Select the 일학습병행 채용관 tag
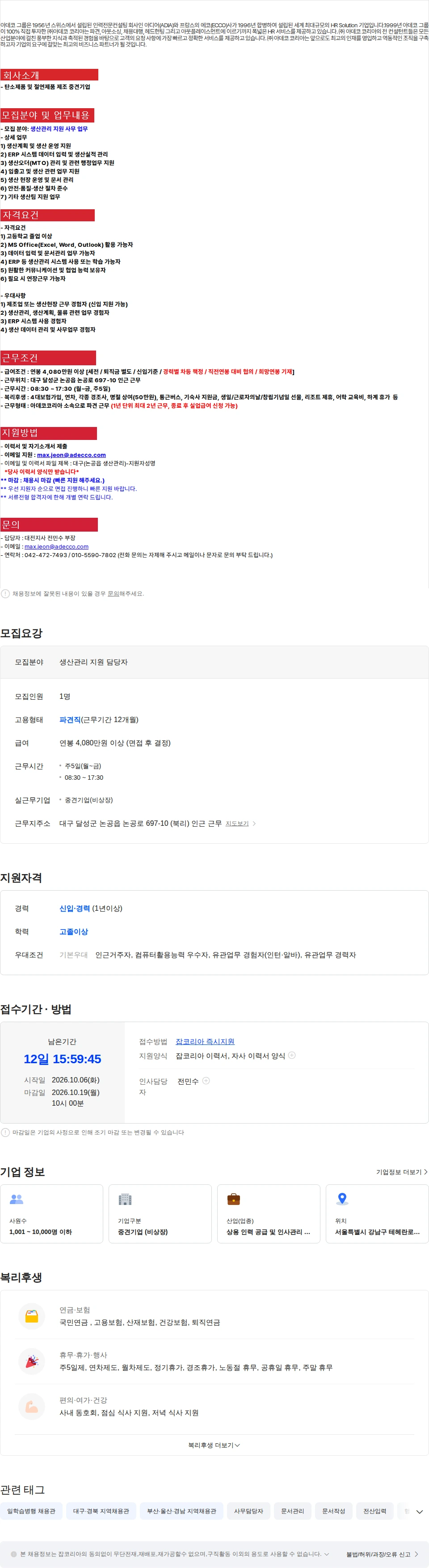 (x=31, y=1511)
